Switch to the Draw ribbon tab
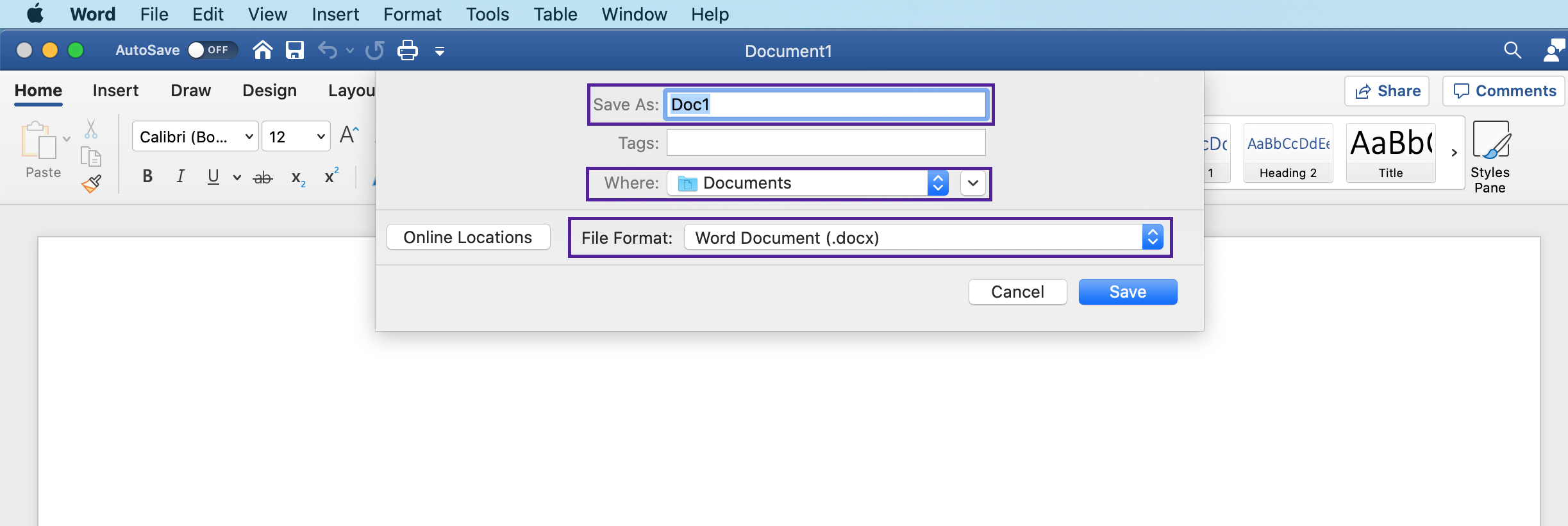The height and width of the screenshot is (526, 1568). click(190, 90)
